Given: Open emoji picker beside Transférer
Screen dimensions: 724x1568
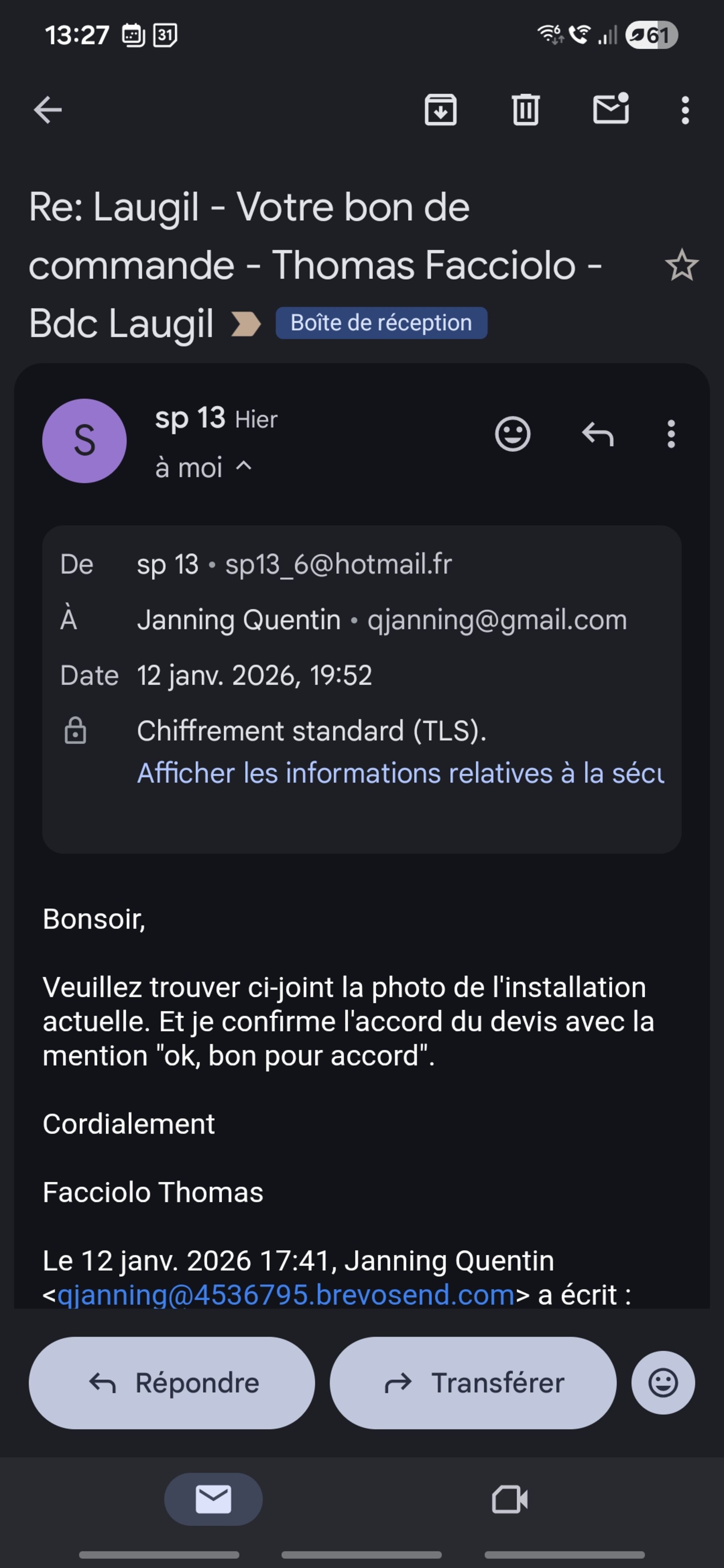Looking at the screenshot, I should pos(662,1383).
